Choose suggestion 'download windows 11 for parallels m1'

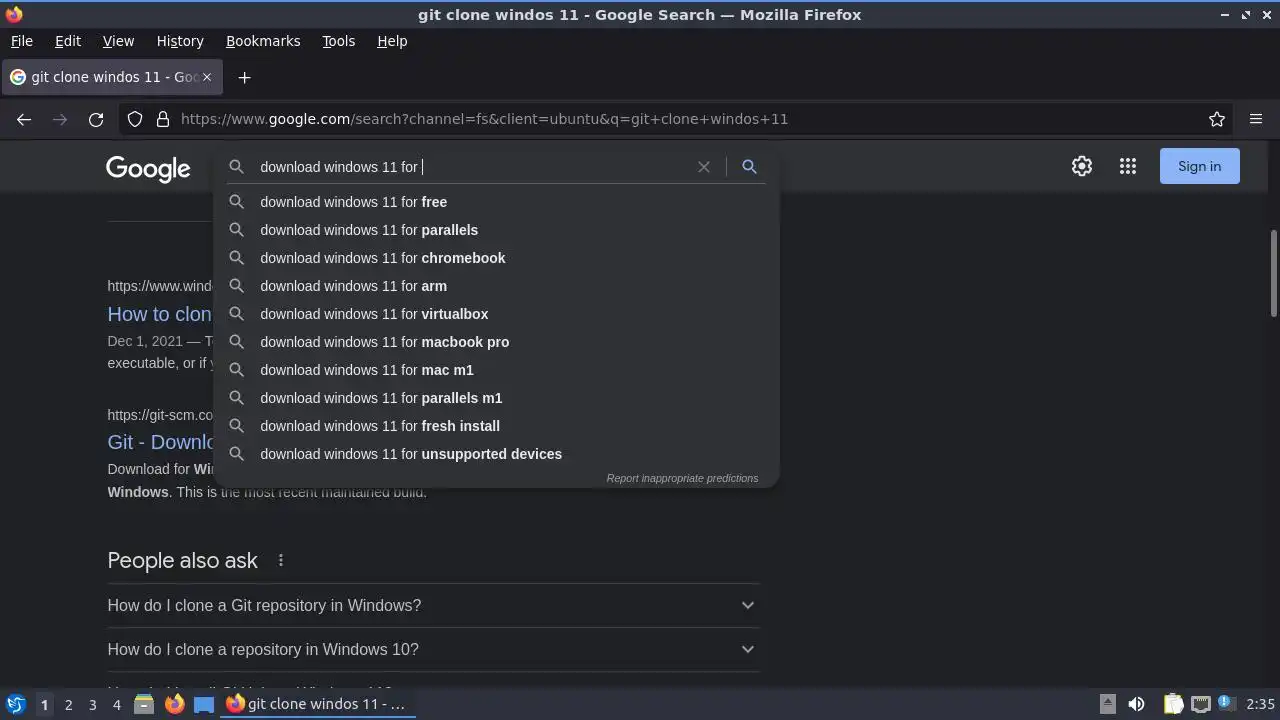pyautogui.click(x=496, y=398)
